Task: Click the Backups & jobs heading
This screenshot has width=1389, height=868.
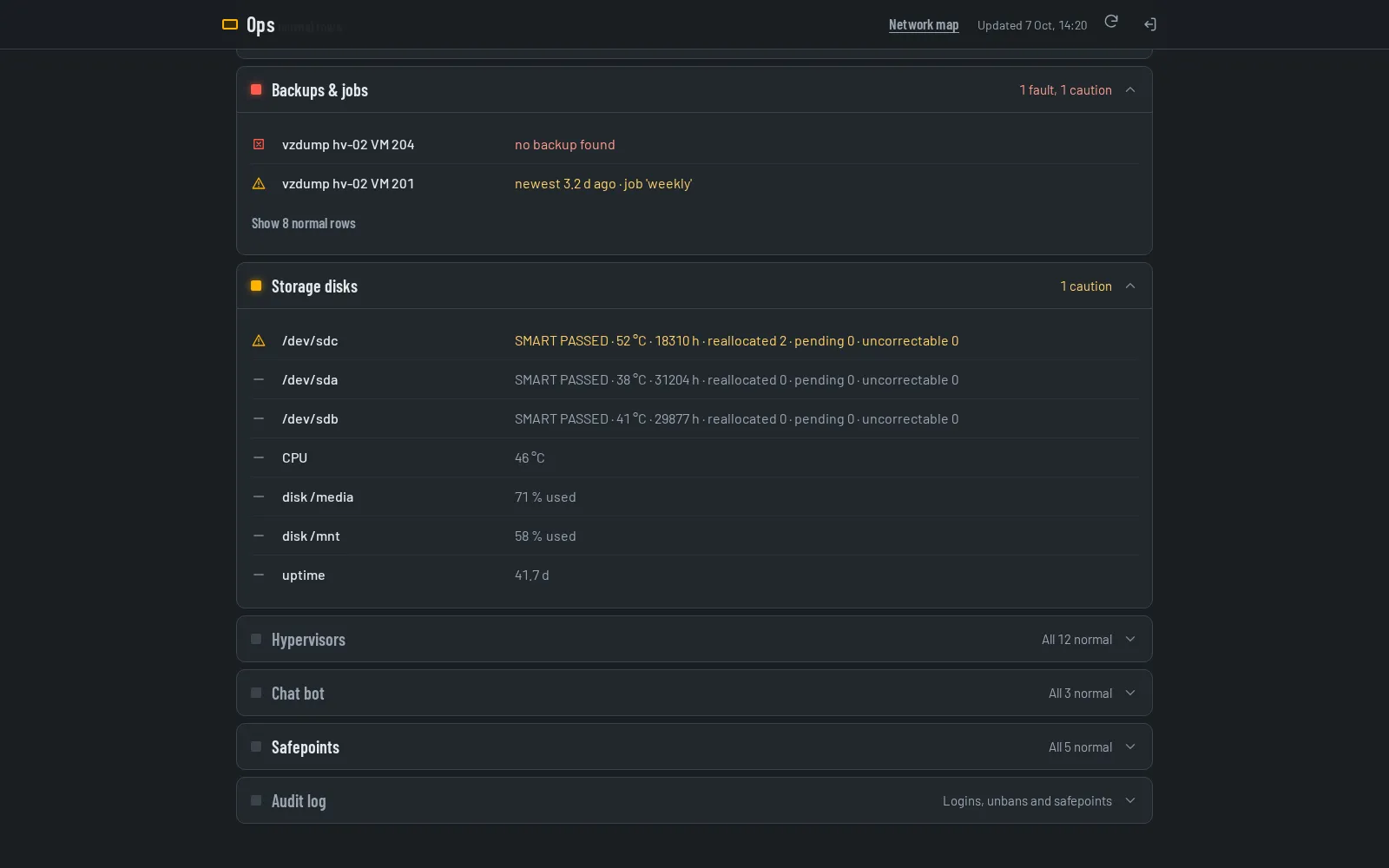Action: (x=319, y=90)
